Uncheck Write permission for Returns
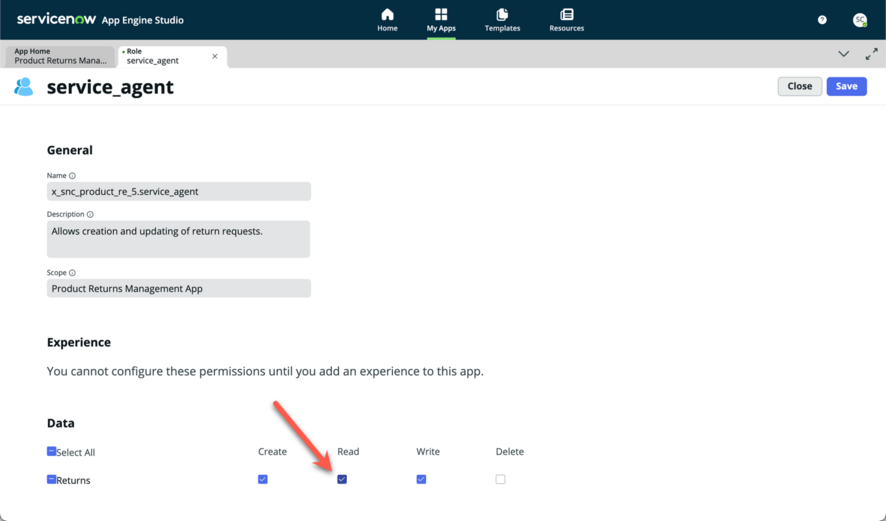This screenshot has width=886, height=521. pos(421,479)
